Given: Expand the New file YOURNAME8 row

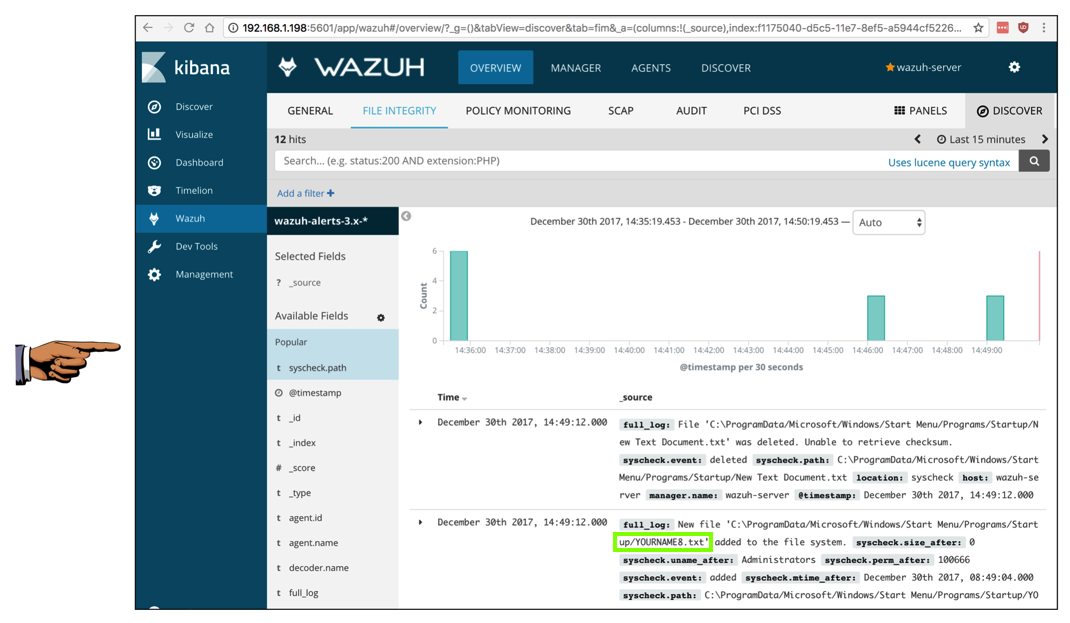Looking at the screenshot, I should pyautogui.click(x=420, y=522).
